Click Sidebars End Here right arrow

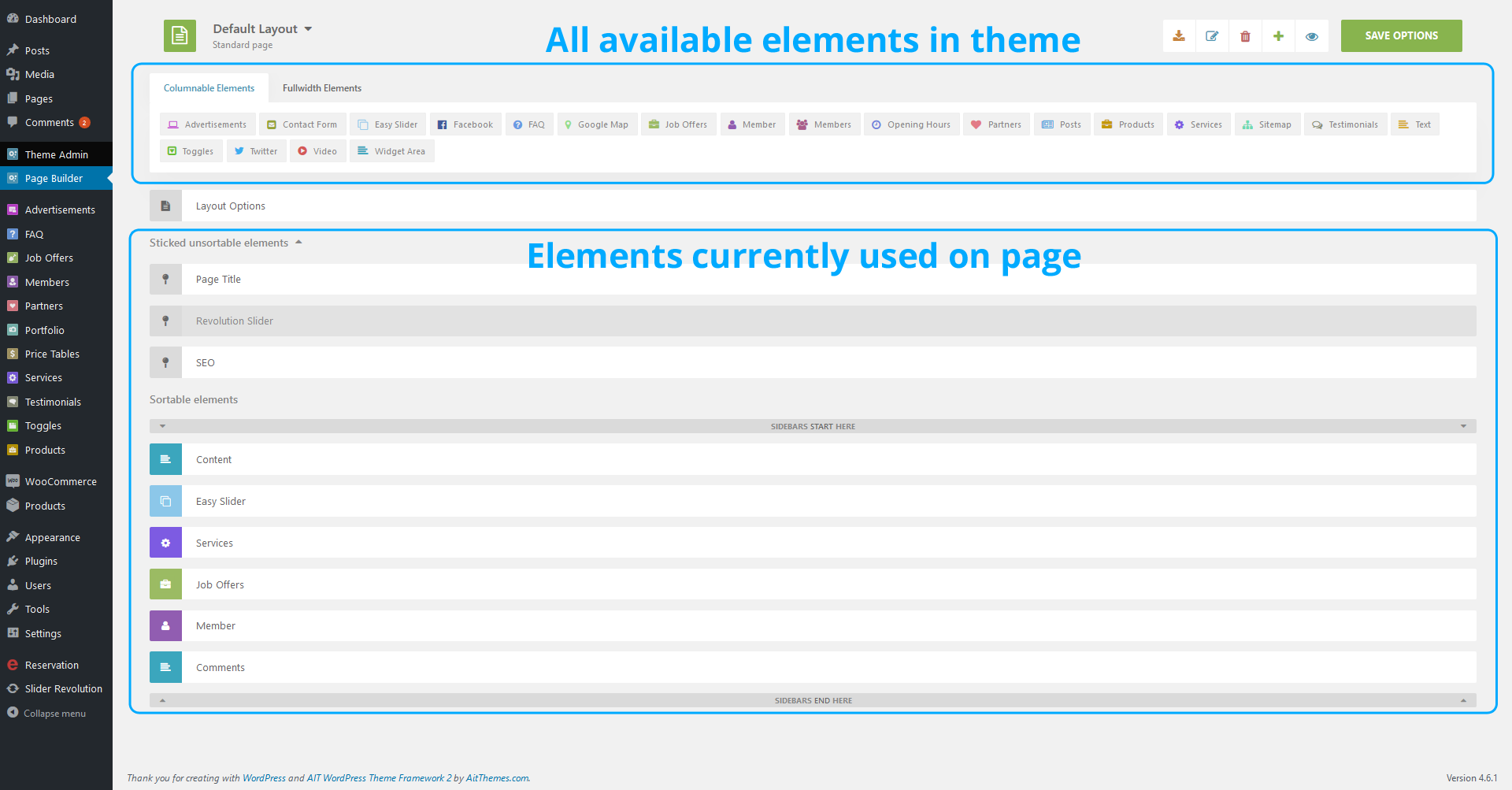1463,700
